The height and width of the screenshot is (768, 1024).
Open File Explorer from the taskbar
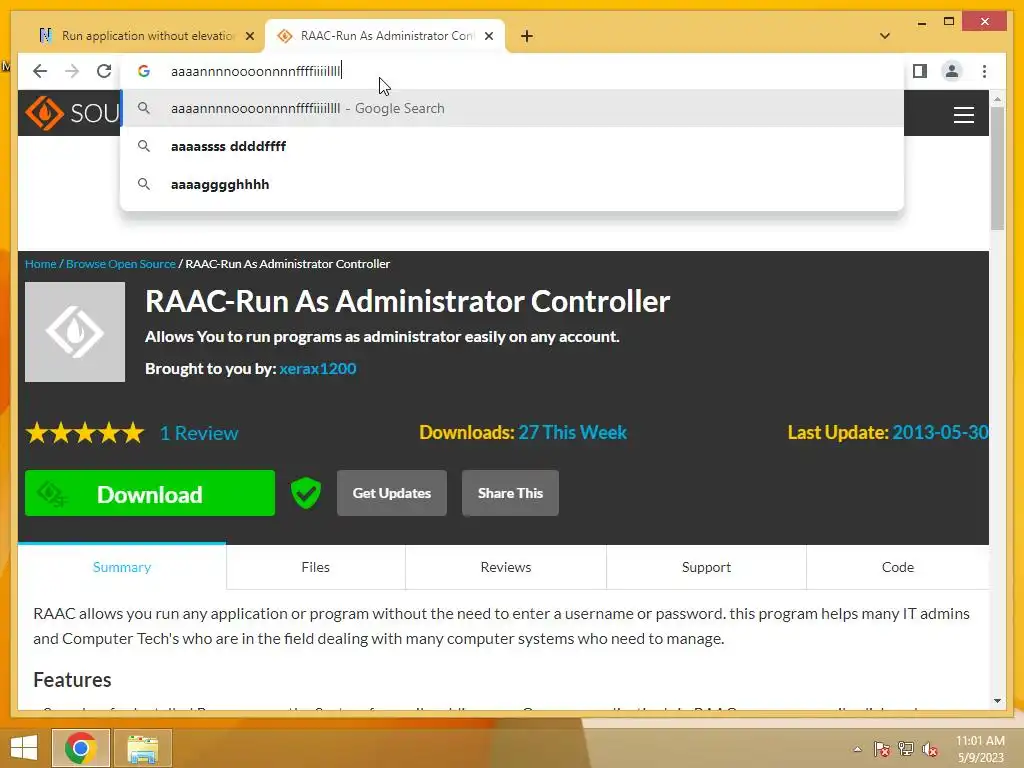(x=143, y=748)
